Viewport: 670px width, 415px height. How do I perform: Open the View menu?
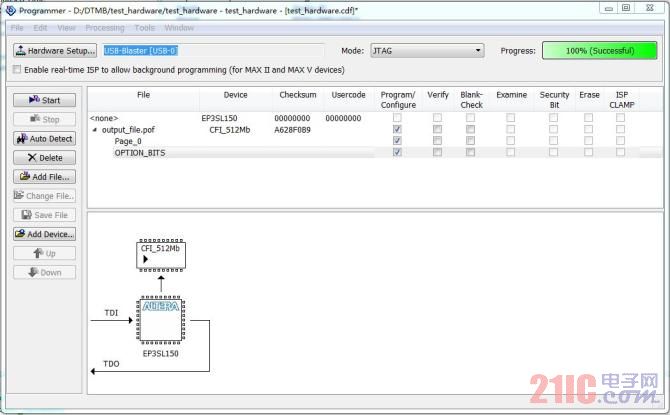[66, 28]
